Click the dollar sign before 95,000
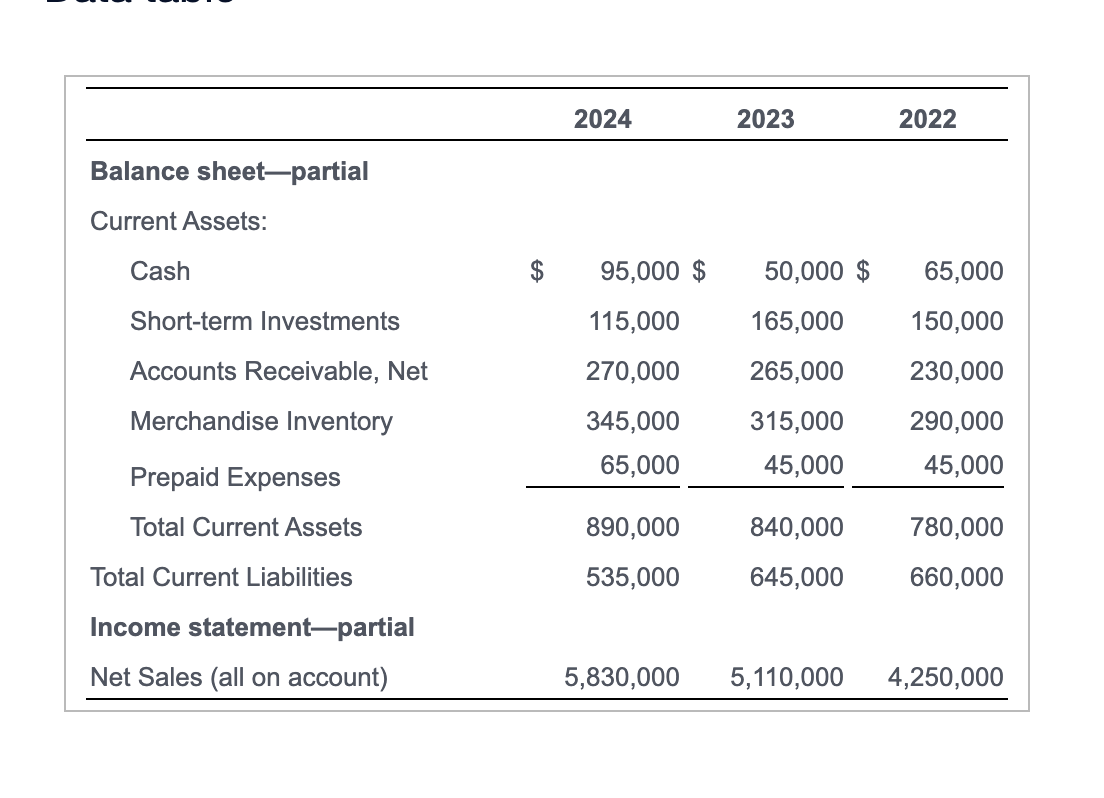Image resolution: width=1104 pixels, height=798 pixels. coord(537,271)
